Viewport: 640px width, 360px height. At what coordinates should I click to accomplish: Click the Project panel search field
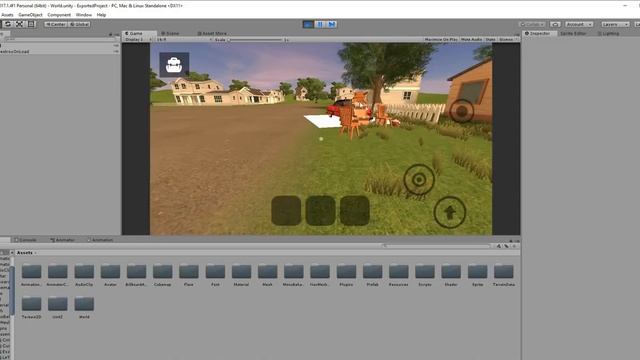tap(437, 246)
